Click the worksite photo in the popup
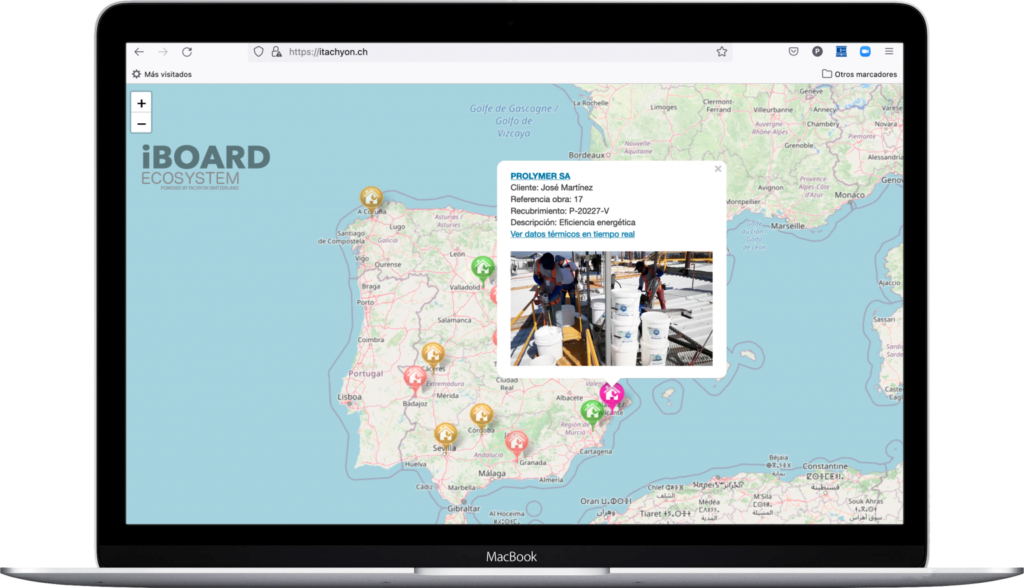This screenshot has width=1024, height=588. coord(611,308)
